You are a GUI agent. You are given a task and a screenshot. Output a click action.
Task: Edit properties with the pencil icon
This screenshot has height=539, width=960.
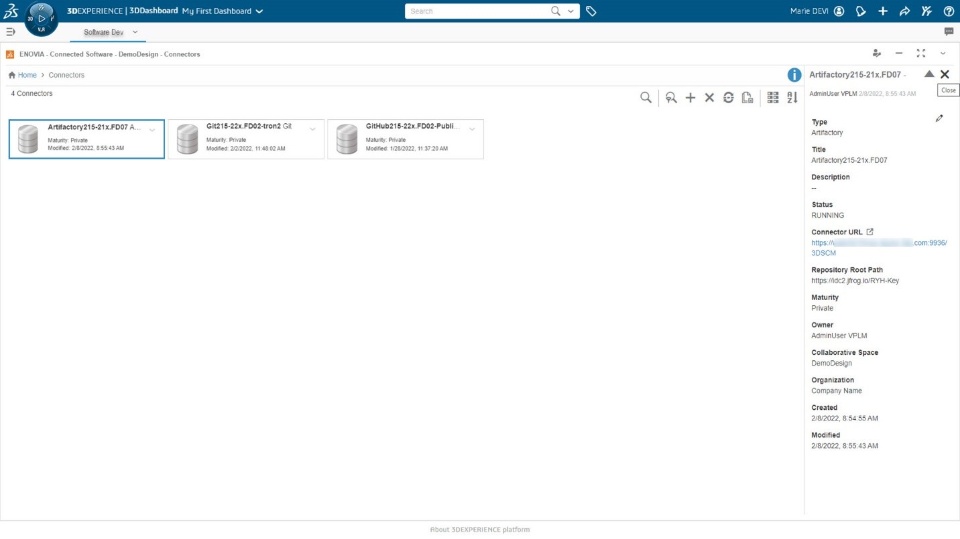[939, 118]
